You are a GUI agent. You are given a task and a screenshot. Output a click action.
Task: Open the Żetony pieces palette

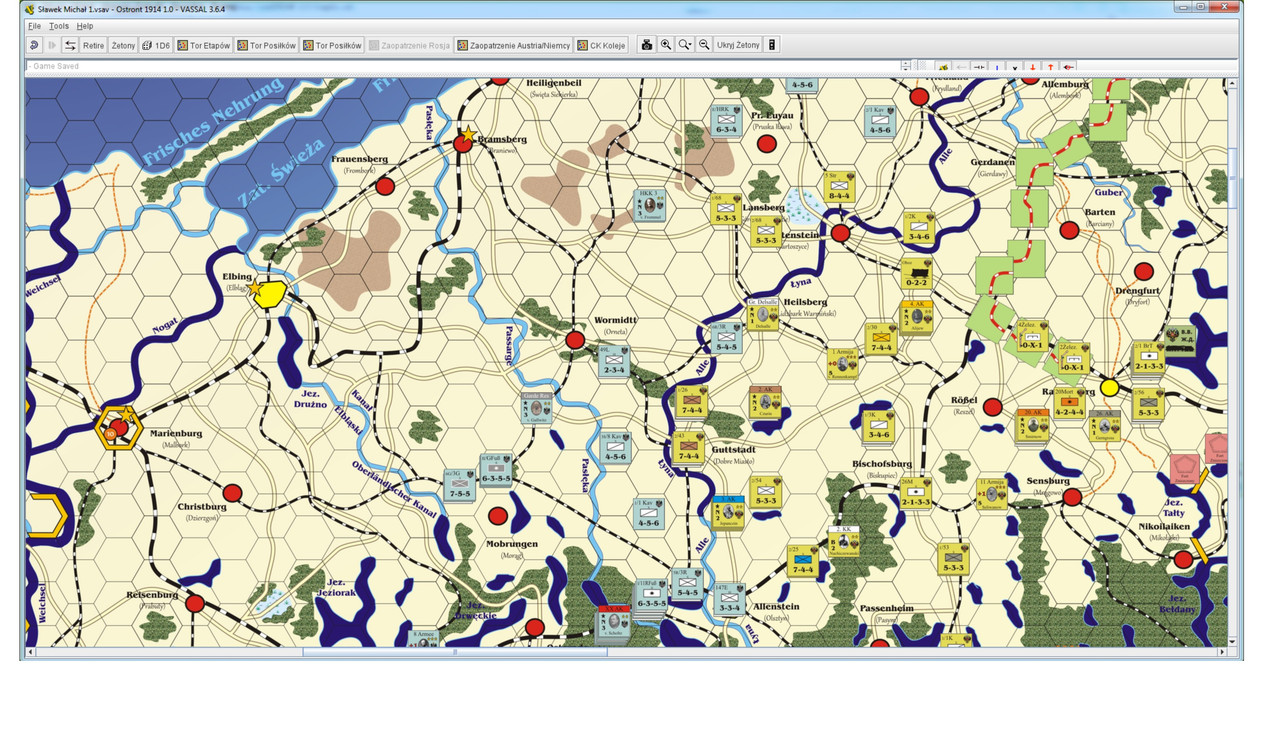(123, 45)
